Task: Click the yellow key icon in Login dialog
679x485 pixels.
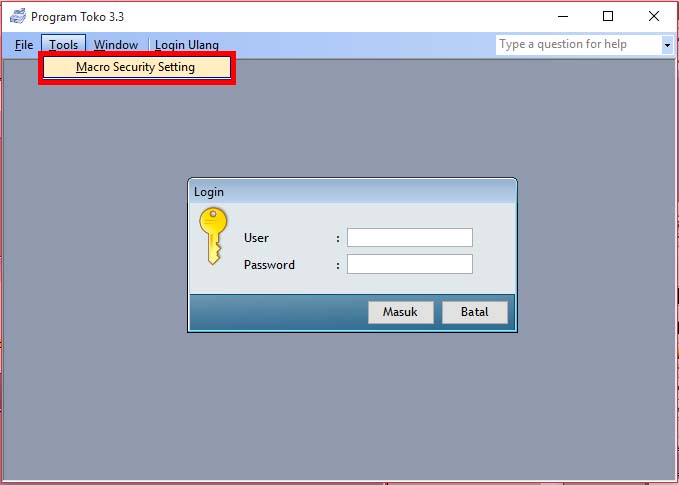Action: pyautogui.click(x=212, y=237)
